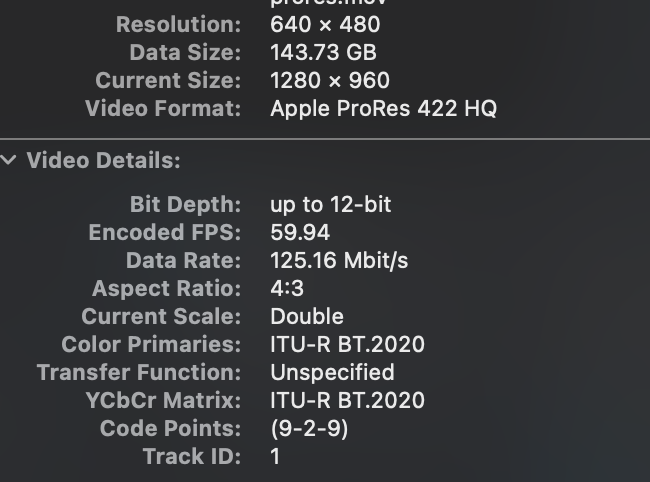Collapse the Video Details section chevron

[10, 160]
